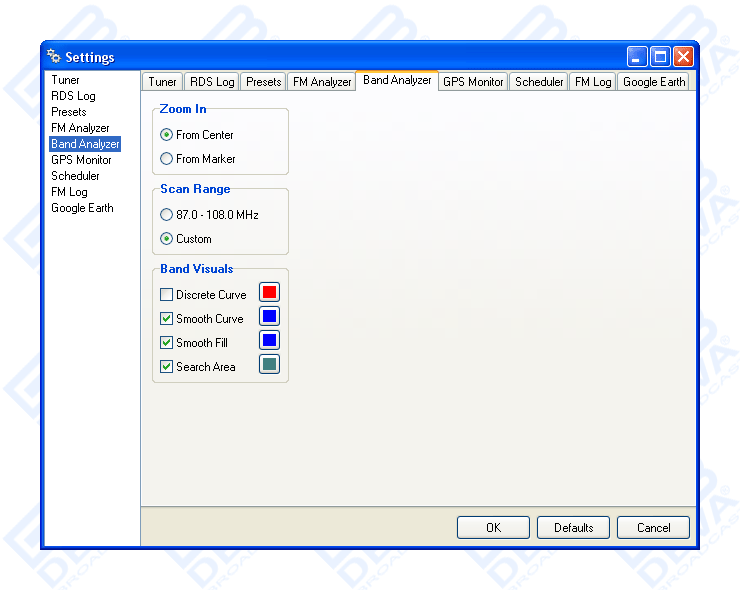This screenshot has width=740, height=590.
Task: Choose the From Center radio button
Action: coord(167,135)
